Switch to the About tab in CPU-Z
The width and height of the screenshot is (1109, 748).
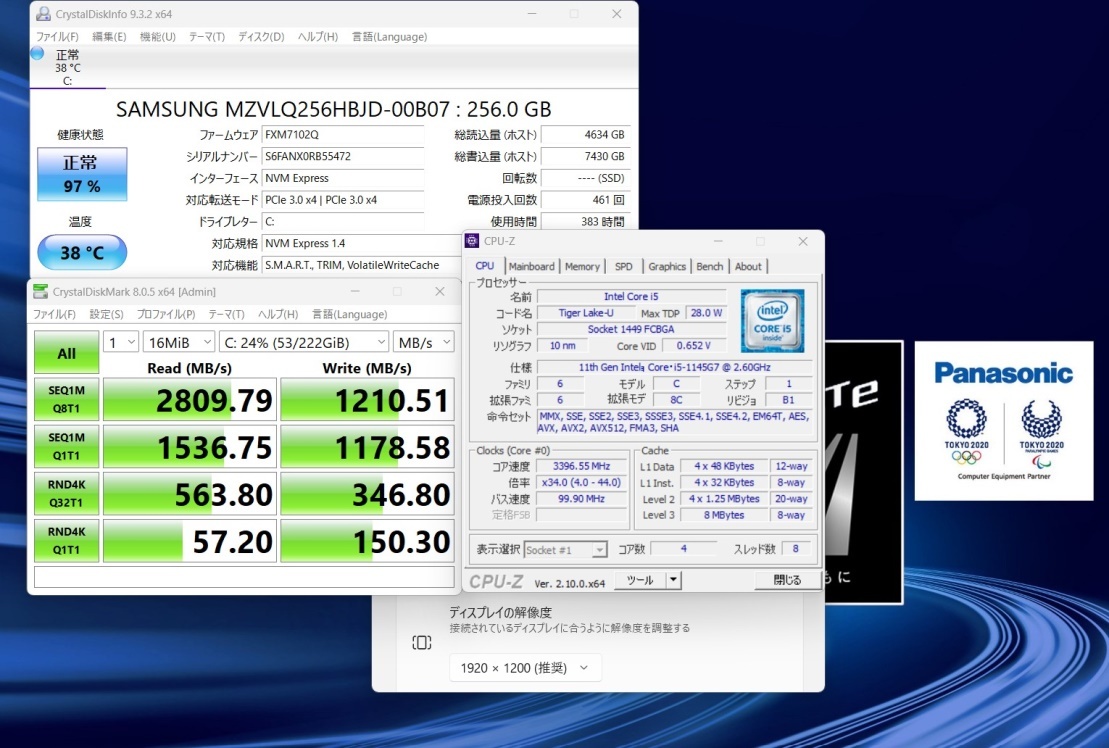[x=748, y=267]
